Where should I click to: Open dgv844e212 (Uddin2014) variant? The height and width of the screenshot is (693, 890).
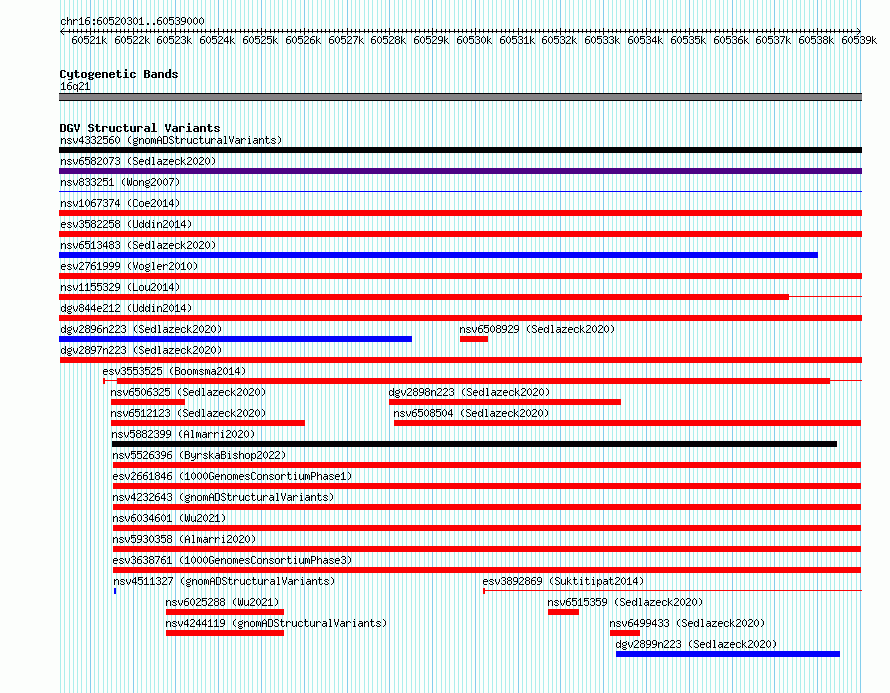[x=126, y=308]
